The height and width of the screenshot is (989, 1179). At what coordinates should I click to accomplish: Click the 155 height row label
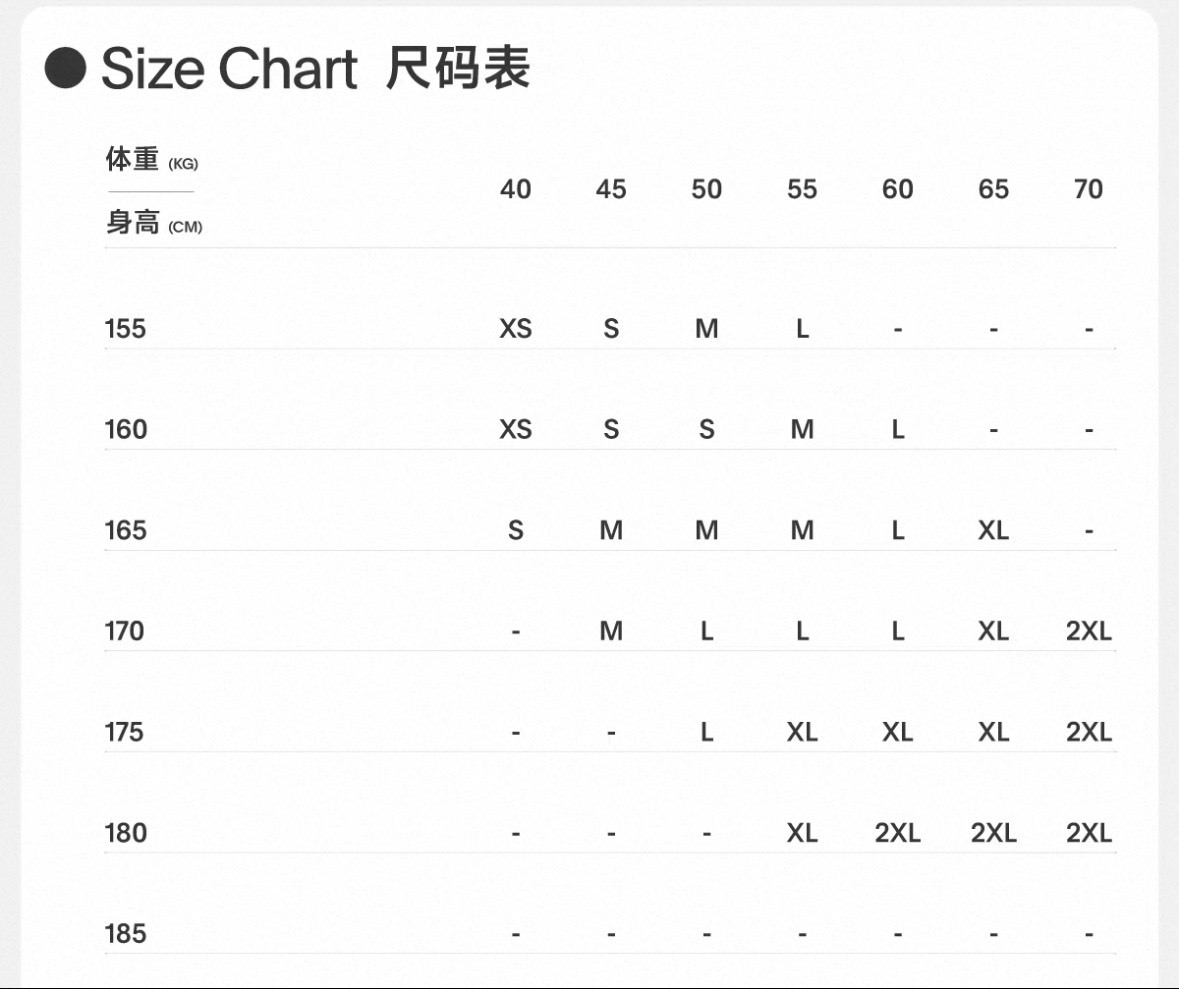point(125,328)
